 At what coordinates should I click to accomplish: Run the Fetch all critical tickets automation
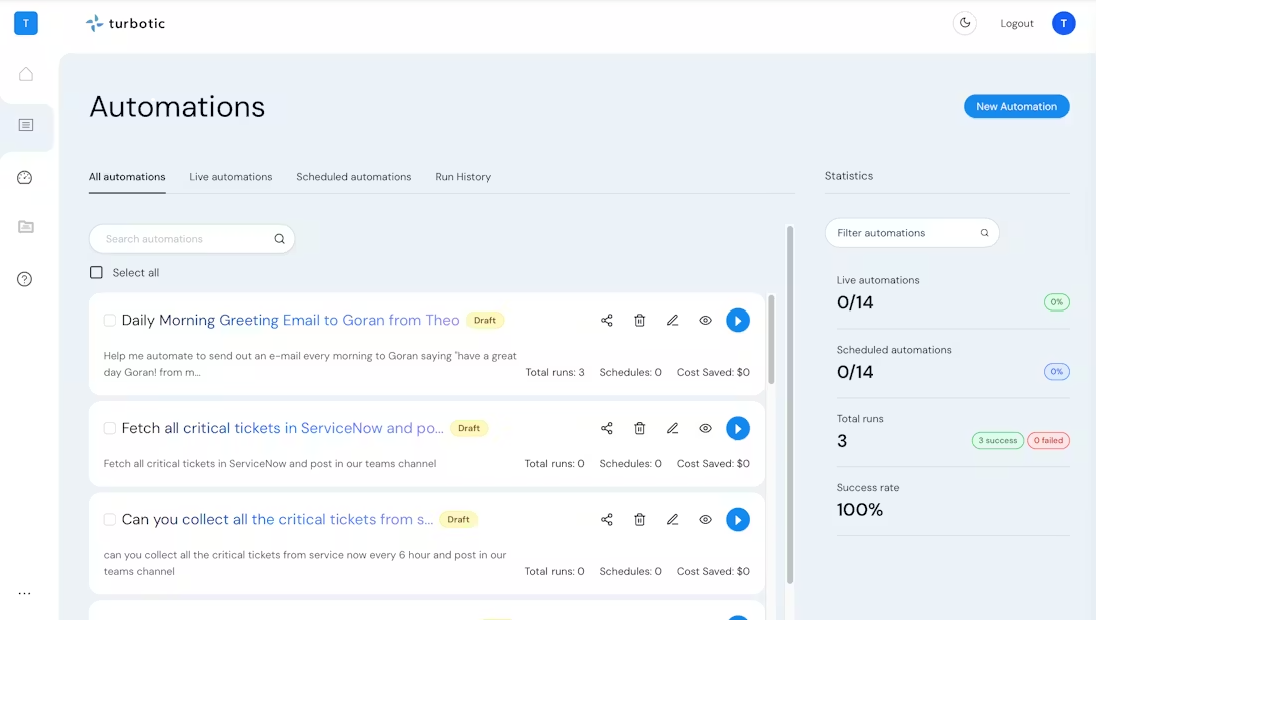coord(738,428)
